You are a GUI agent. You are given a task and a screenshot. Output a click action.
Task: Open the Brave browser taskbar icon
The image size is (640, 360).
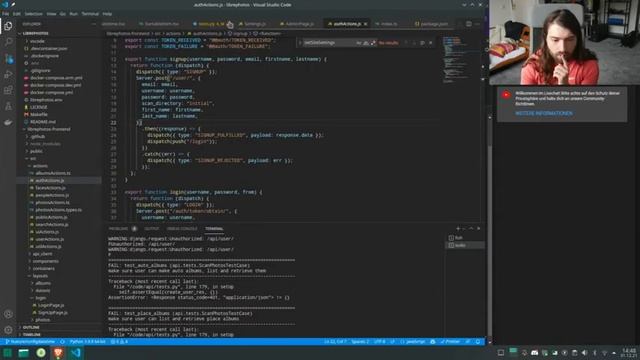pyautogui.click(x=58, y=353)
